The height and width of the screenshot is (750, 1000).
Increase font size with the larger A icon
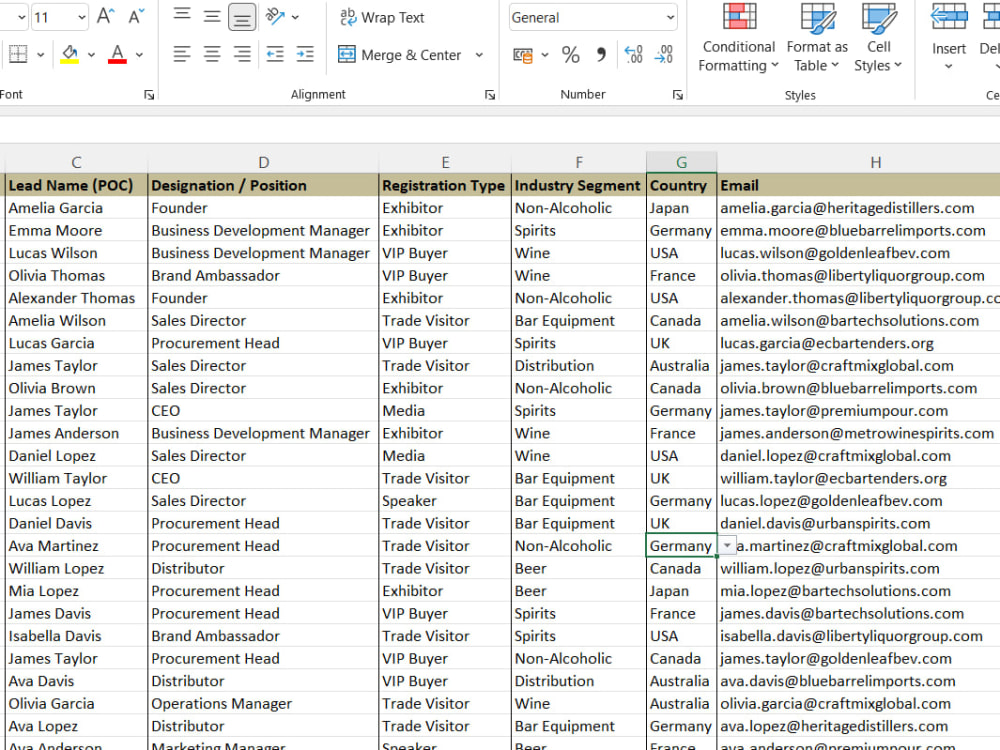pos(105,16)
